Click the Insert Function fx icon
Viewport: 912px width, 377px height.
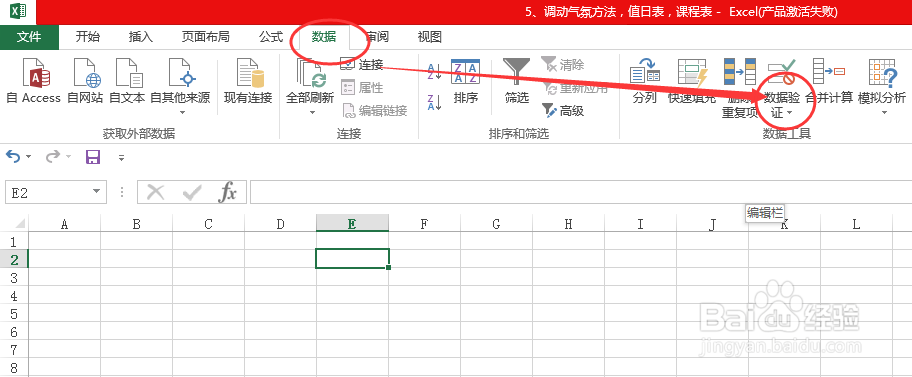[x=227, y=193]
